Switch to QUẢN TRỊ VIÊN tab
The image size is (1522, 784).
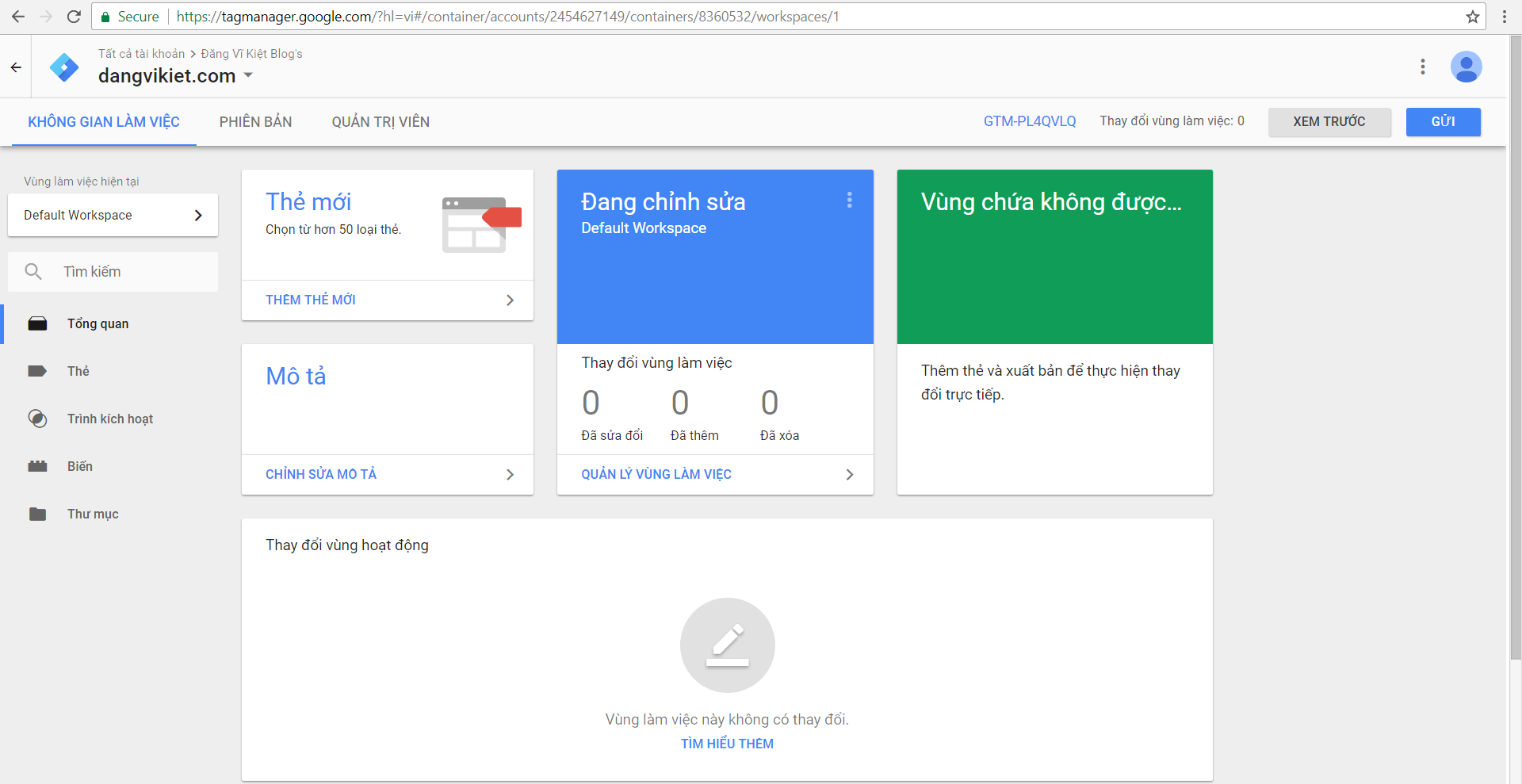coord(380,122)
